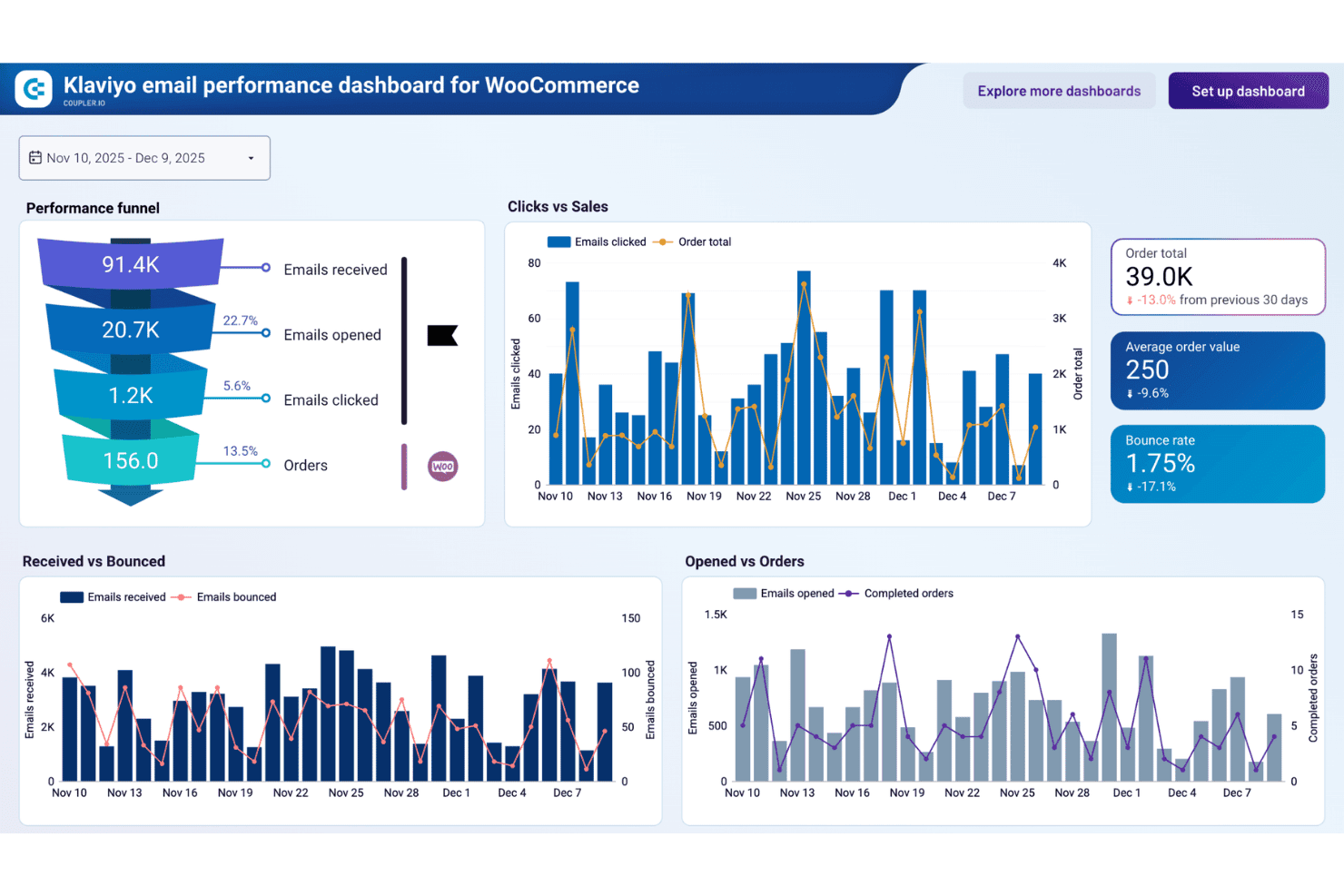Image resolution: width=1344 pixels, height=896 pixels.
Task: Toggle Order total legend marker
Action: tap(663, 242)
